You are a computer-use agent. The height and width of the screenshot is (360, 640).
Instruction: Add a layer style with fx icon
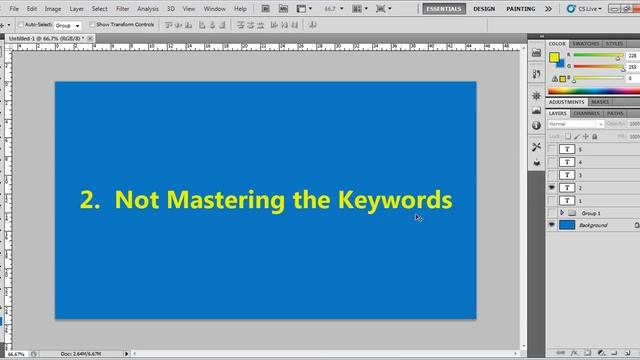point(574,353)
